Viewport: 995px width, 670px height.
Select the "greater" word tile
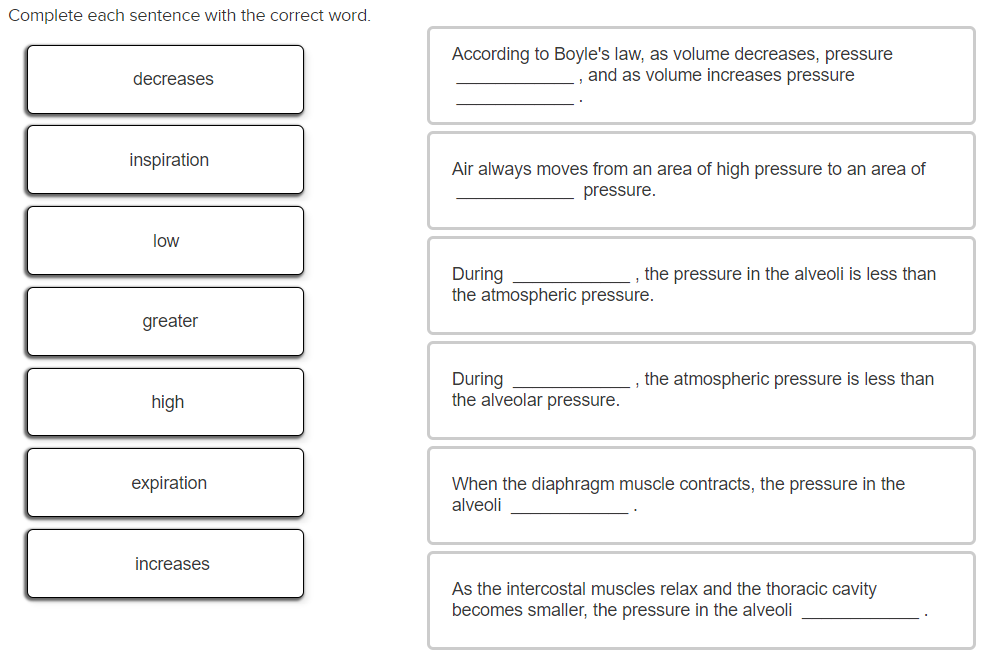pos(165,322)
